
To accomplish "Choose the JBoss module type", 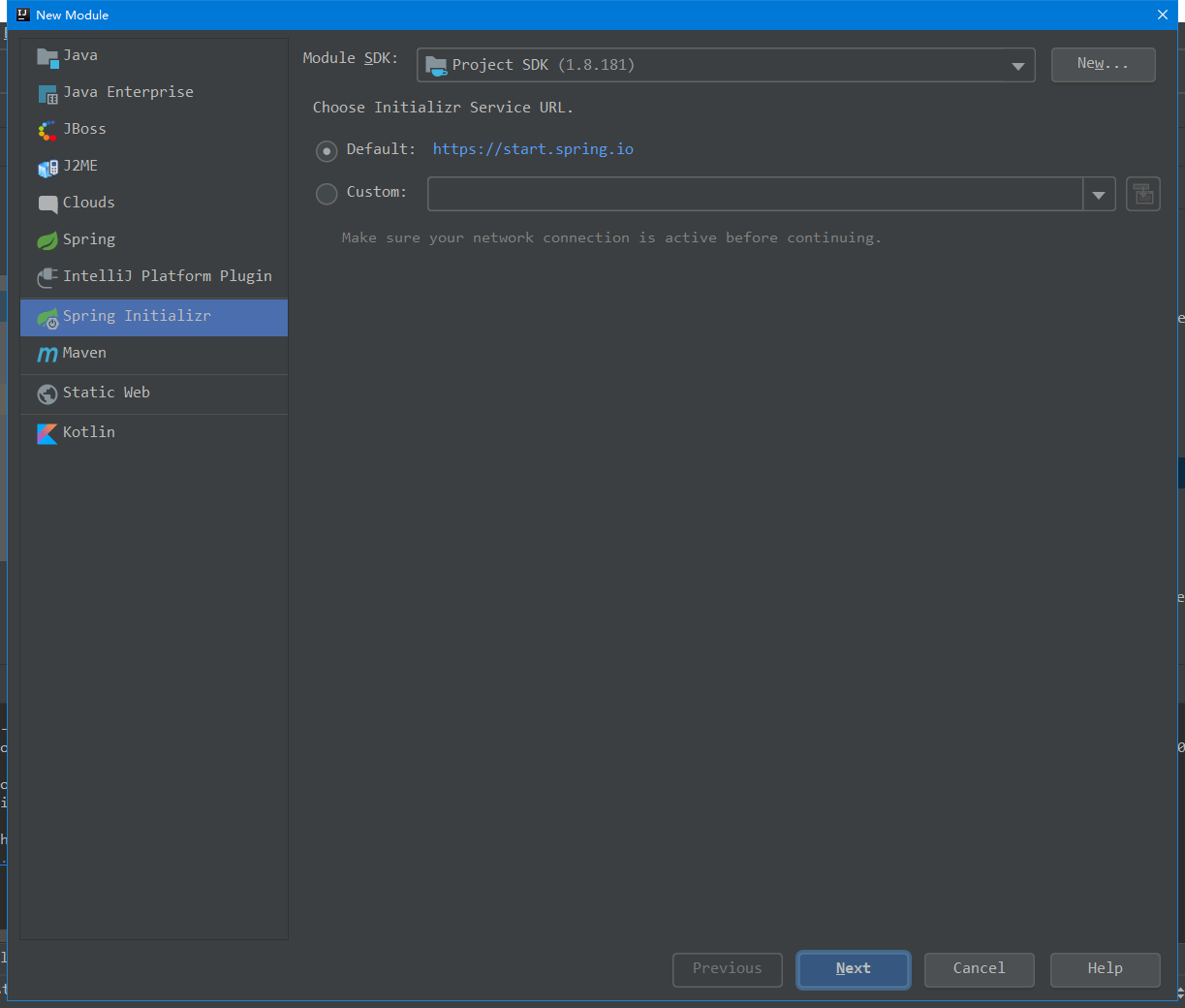I will (154, 130).
